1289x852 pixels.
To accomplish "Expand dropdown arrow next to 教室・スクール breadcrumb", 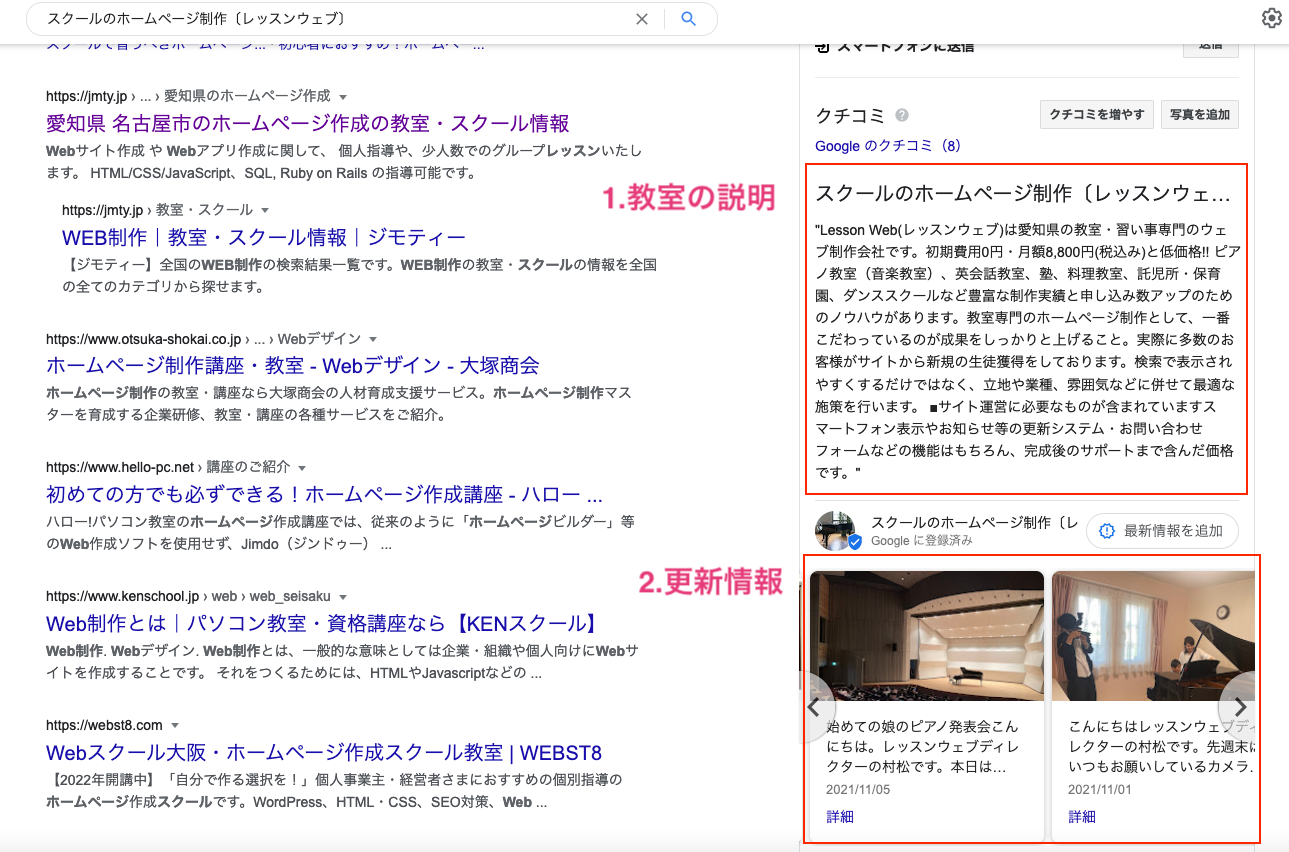I will pos(265,211).
